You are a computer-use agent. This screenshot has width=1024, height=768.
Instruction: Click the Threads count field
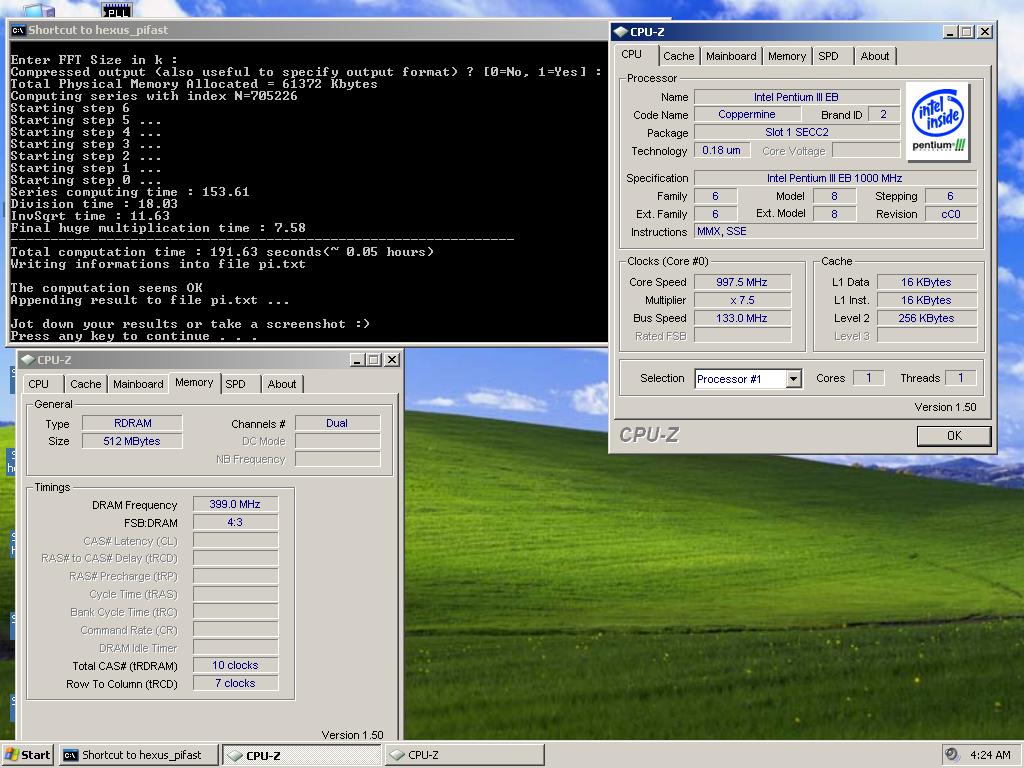click(960, 377)
